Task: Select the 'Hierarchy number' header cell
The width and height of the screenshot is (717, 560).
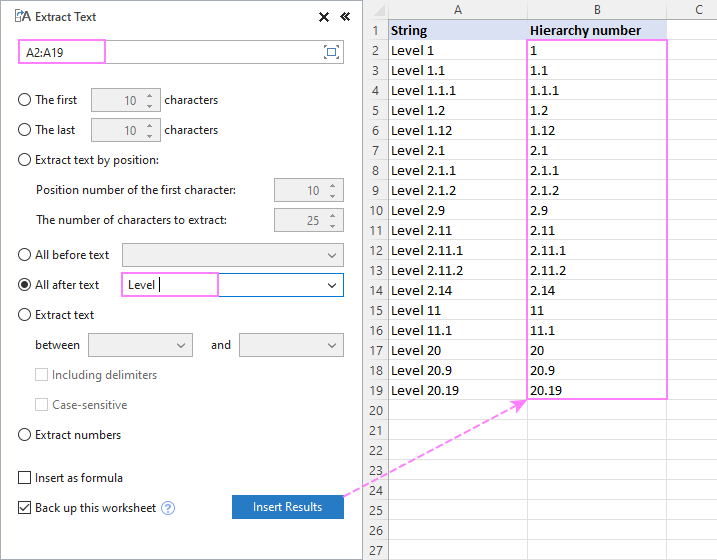Action: tap(597, 30)
